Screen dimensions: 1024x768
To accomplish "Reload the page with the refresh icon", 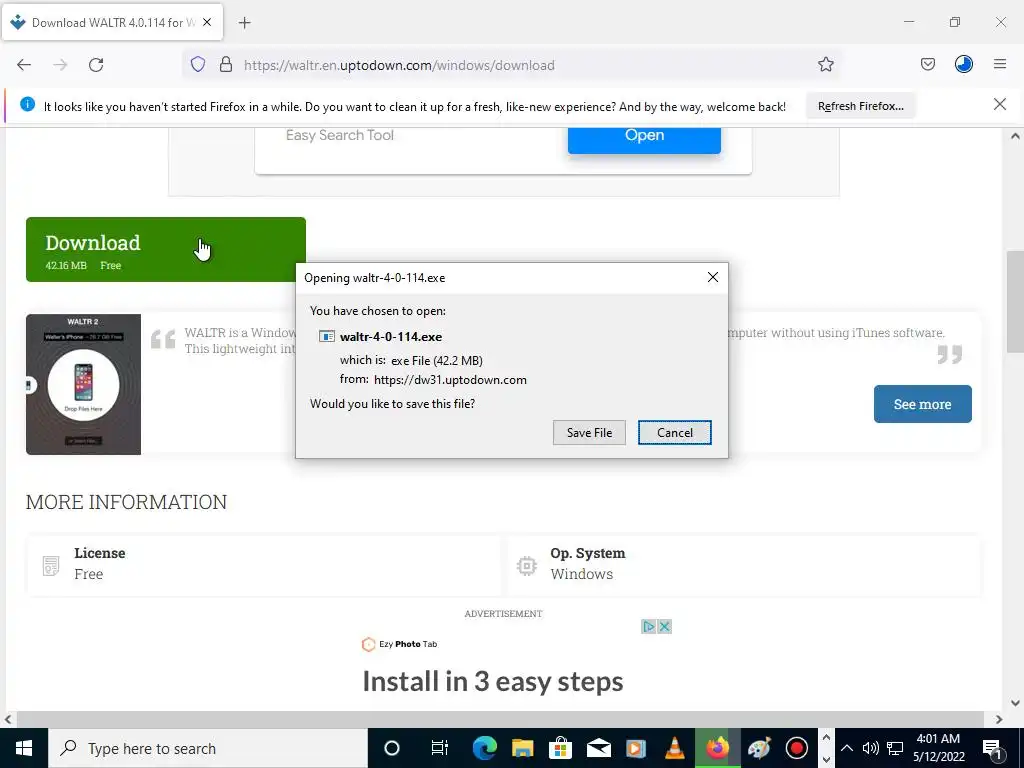I will coord(96,65).
